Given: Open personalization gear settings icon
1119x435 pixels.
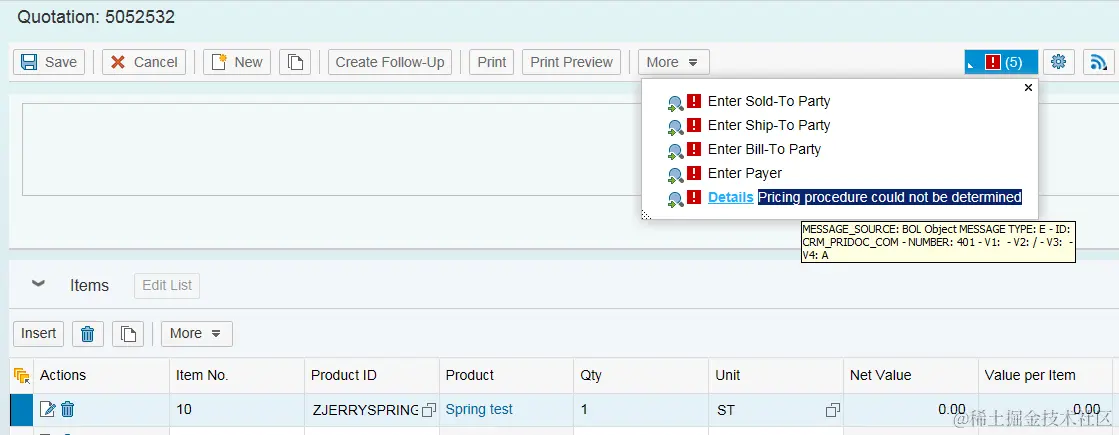Looking at the screenshot, I should click(x=1059, y=62).
